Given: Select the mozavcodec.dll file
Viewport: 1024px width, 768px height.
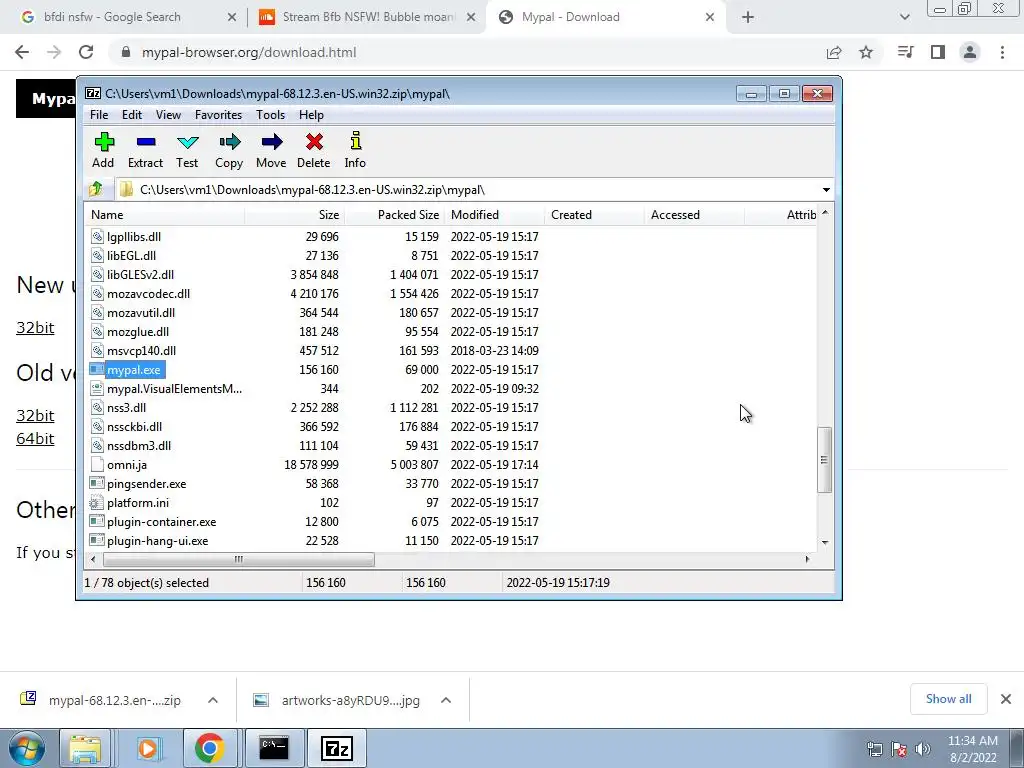Looking at the screenshot, I should [148, 293].
